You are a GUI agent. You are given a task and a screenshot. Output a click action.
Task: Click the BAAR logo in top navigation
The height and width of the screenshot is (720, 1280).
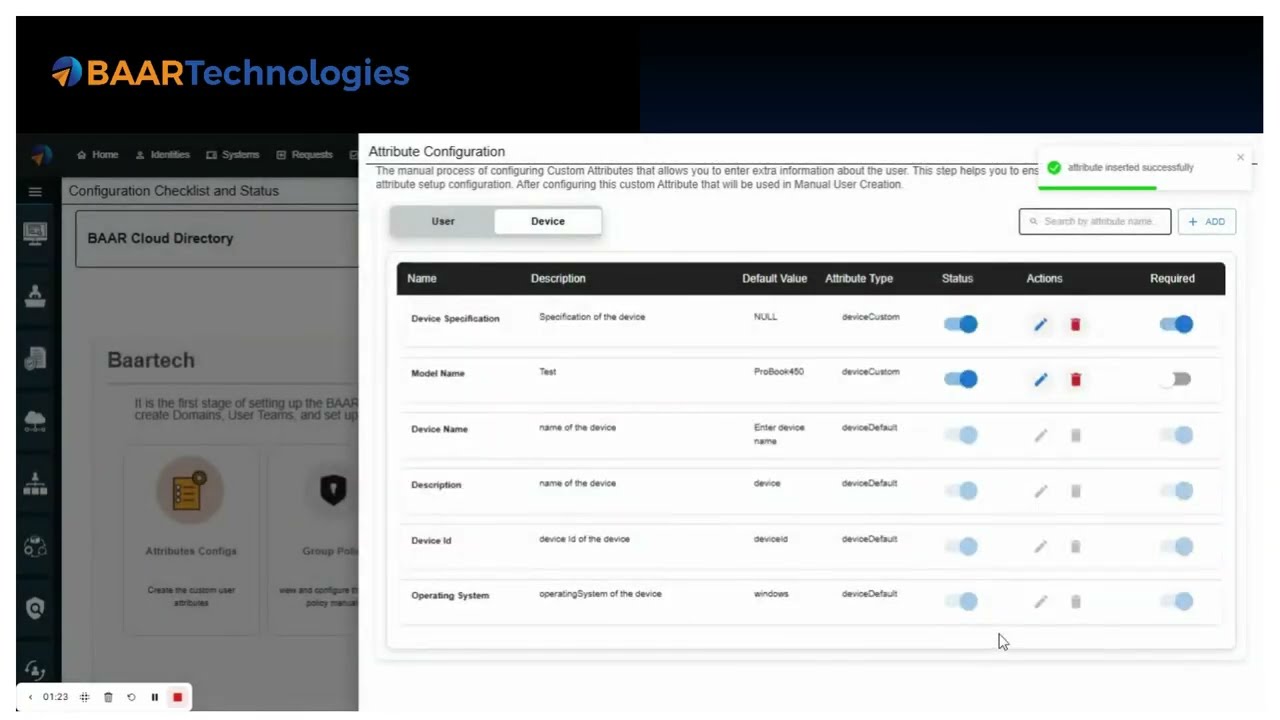click(x=41, y=156)
